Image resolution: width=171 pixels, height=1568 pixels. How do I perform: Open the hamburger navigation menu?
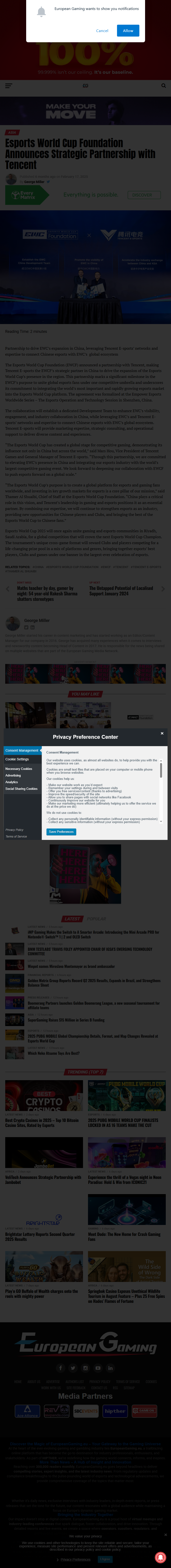pos(9,86)
